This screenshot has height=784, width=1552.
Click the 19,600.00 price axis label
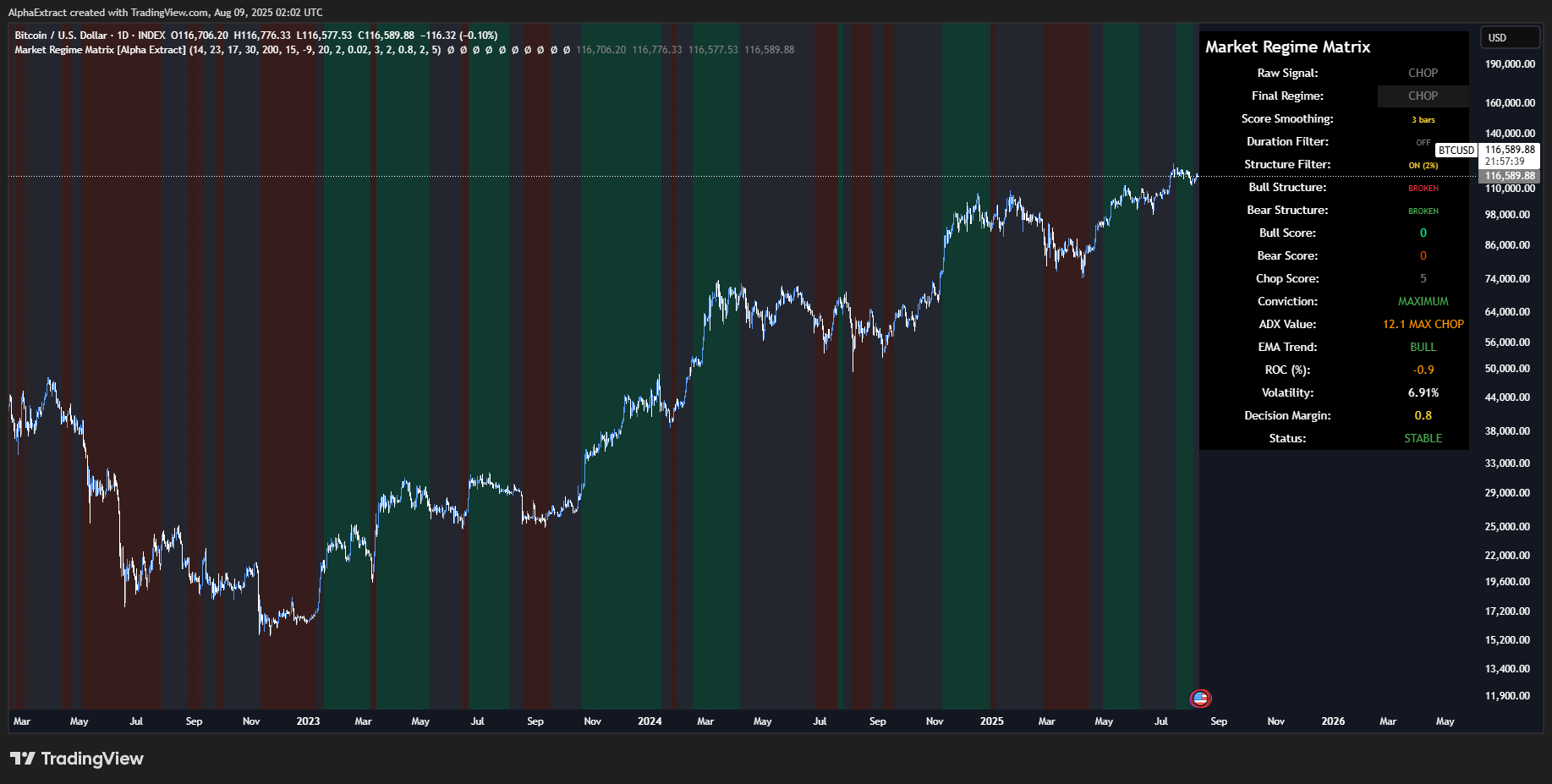coord(1507,582)
